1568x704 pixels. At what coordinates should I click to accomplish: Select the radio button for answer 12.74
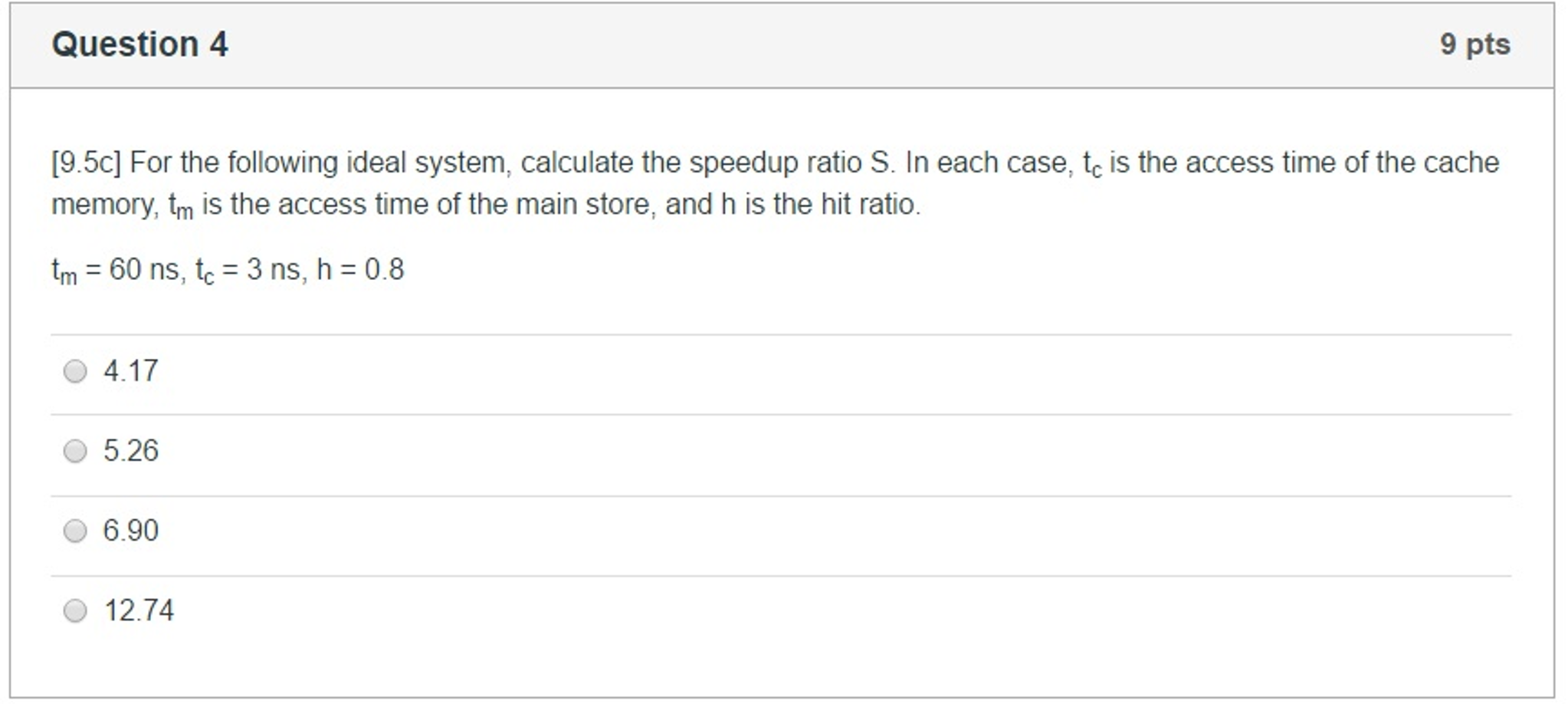pos(75,610)
